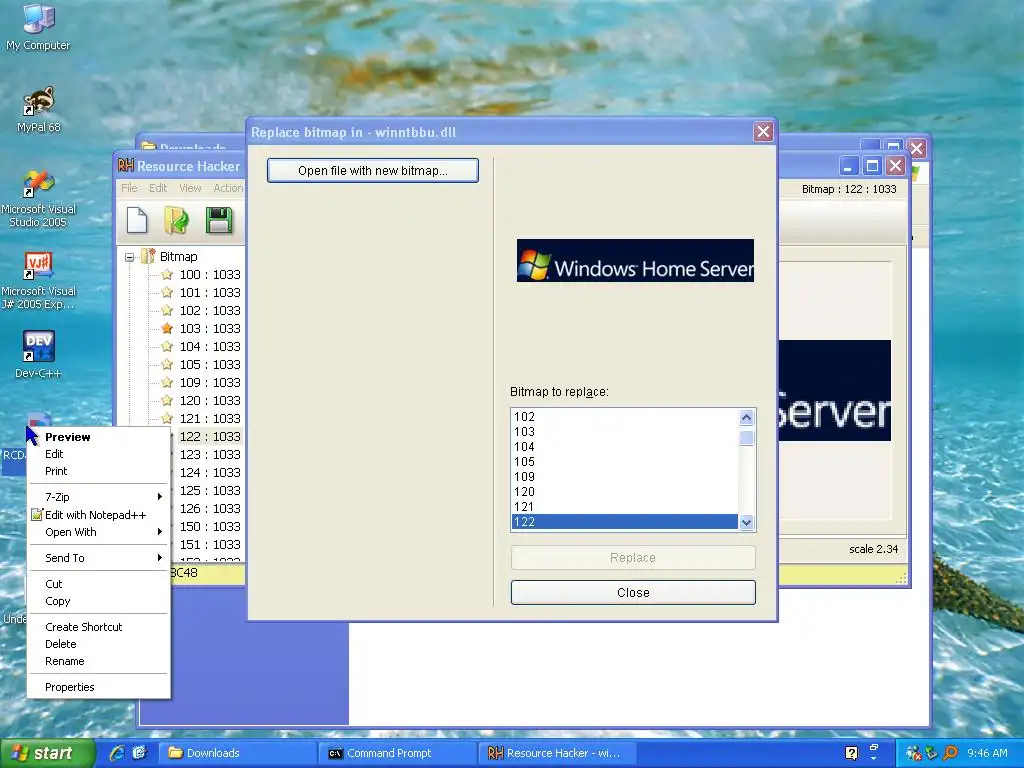The width and height of the screenshot is (1024, 768).
Task: Select 121 in Bitmap to replace list
Action: coord(625,507)
